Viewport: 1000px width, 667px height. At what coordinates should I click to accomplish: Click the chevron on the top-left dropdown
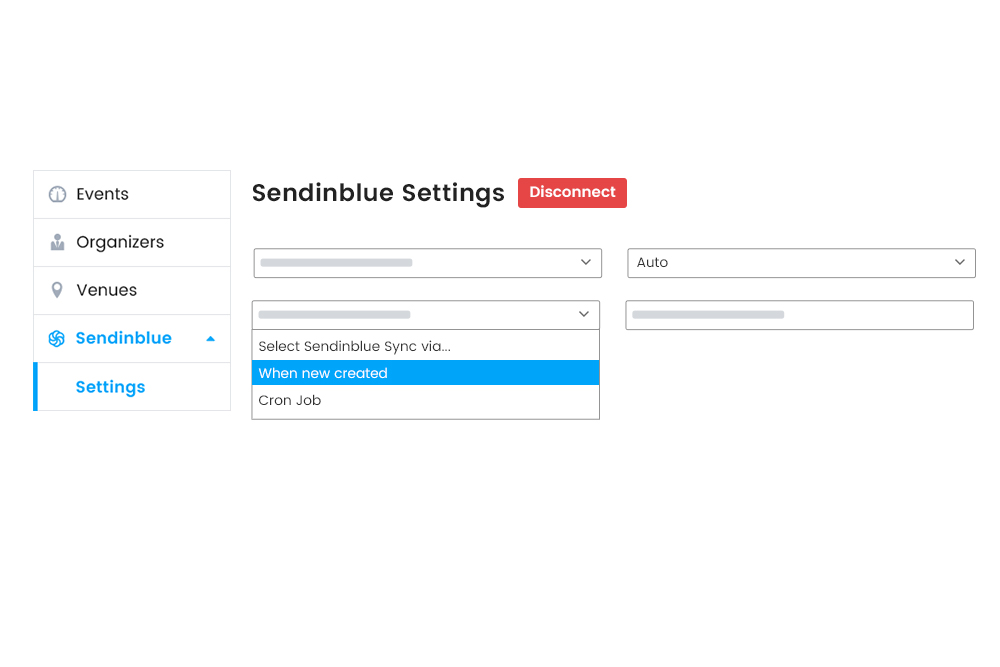pos(586,263)
